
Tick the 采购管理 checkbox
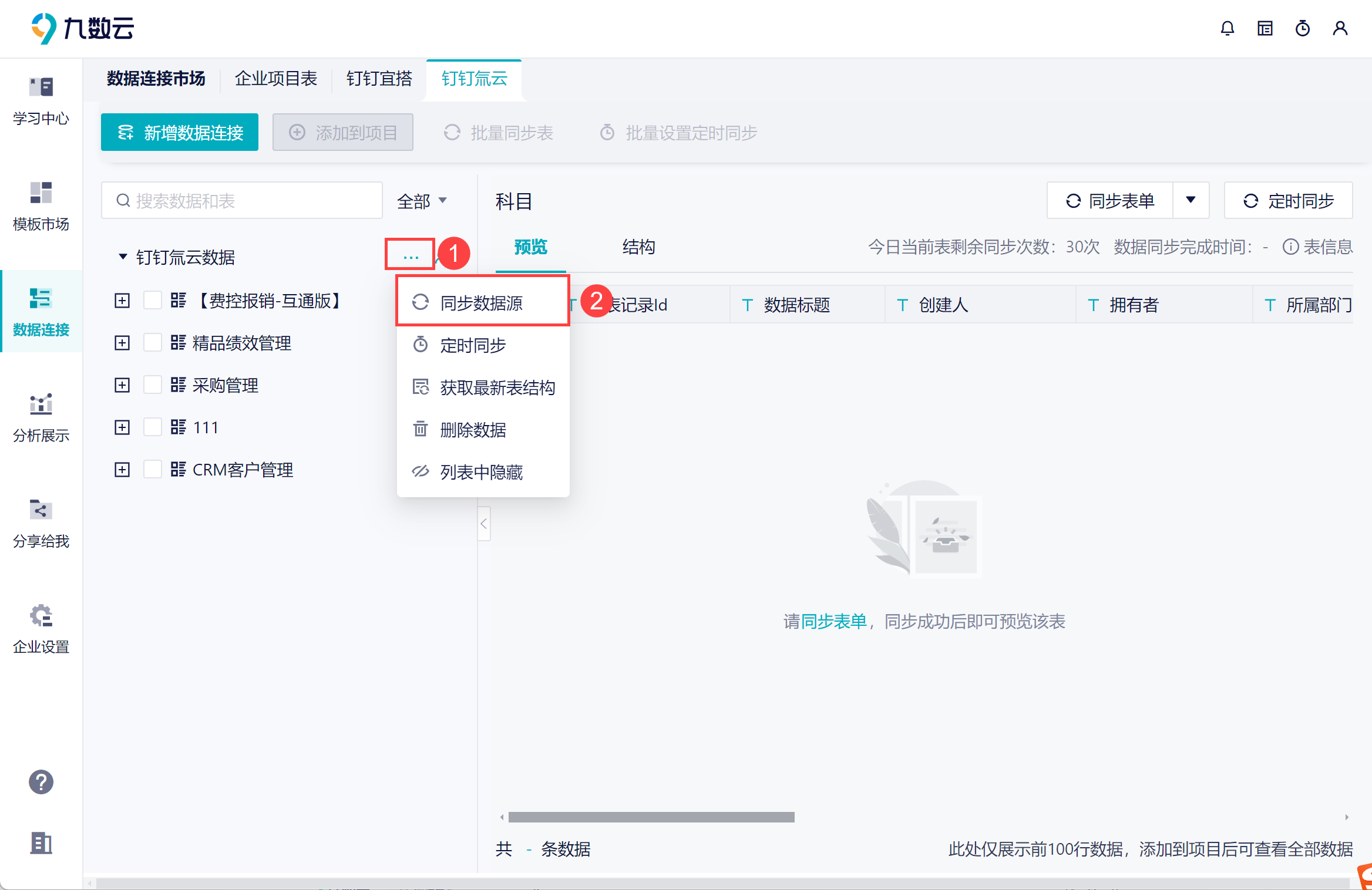click(153, 385)
